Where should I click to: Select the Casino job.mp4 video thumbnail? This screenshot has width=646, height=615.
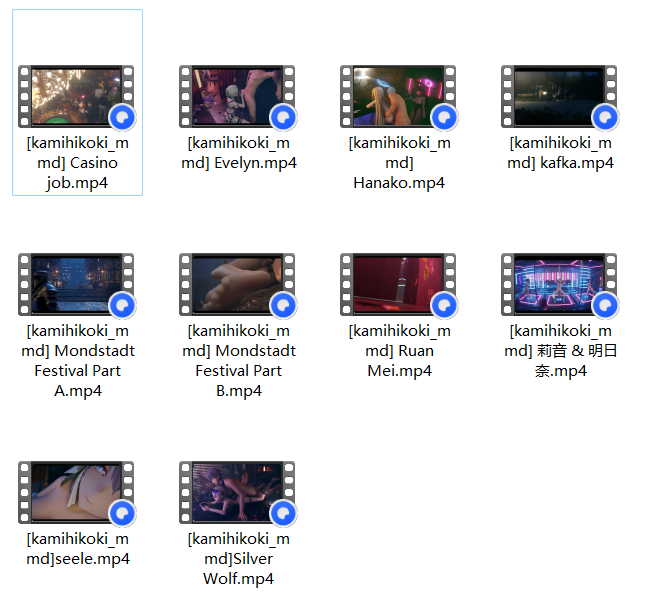(76, 96)
